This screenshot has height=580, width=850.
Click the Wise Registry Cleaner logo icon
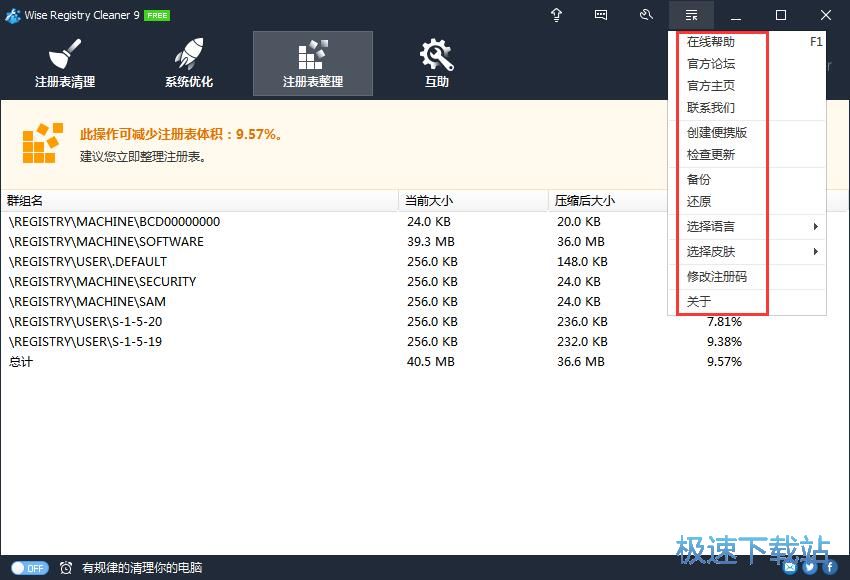(13, 15)
